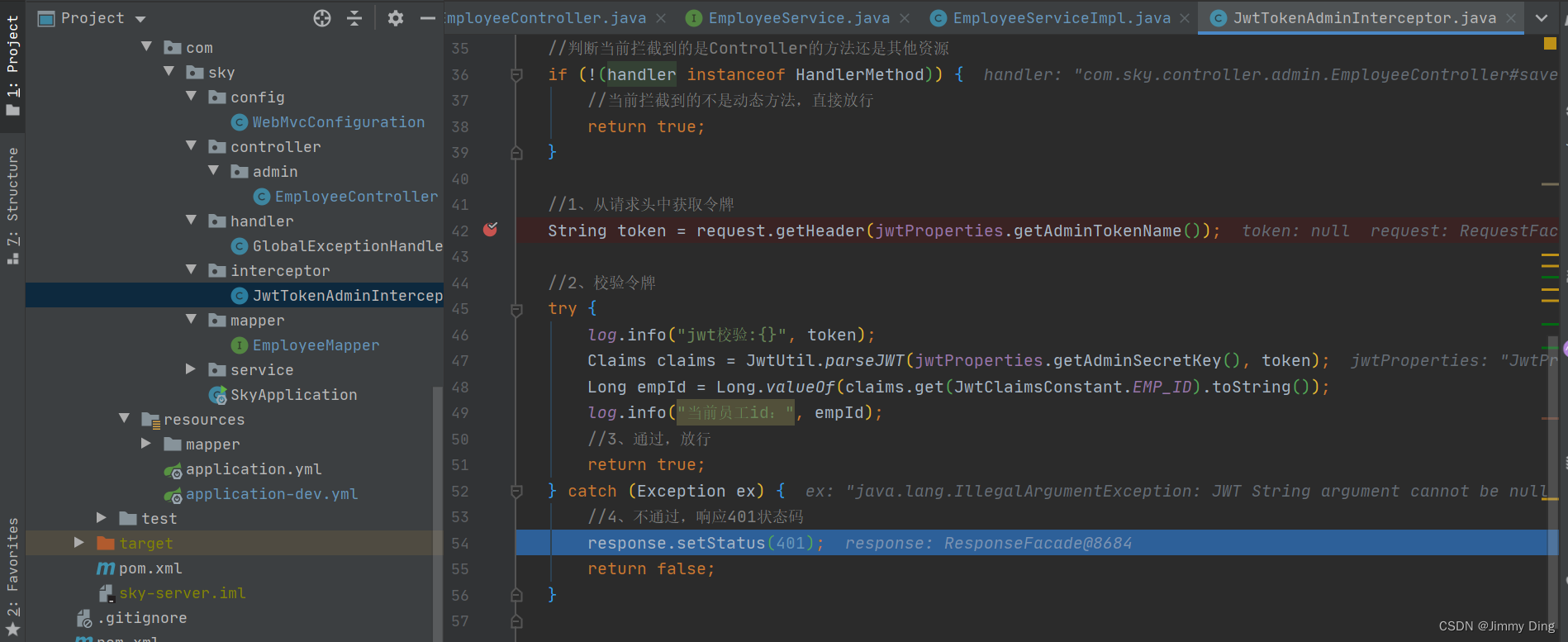1568x642 pixels.
Task: Open the Favorites tool window tab
Action: 12,575
